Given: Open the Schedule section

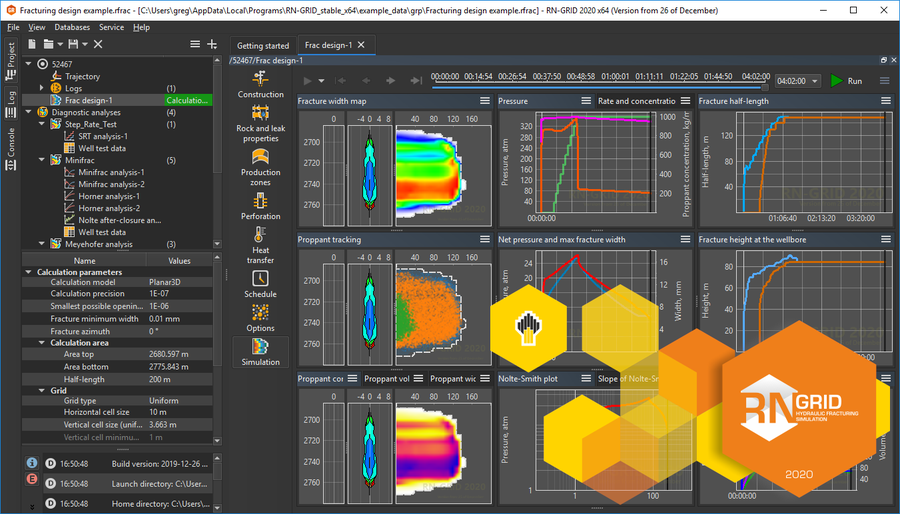Looking at the screenshot, I should (x=260, y=280).
